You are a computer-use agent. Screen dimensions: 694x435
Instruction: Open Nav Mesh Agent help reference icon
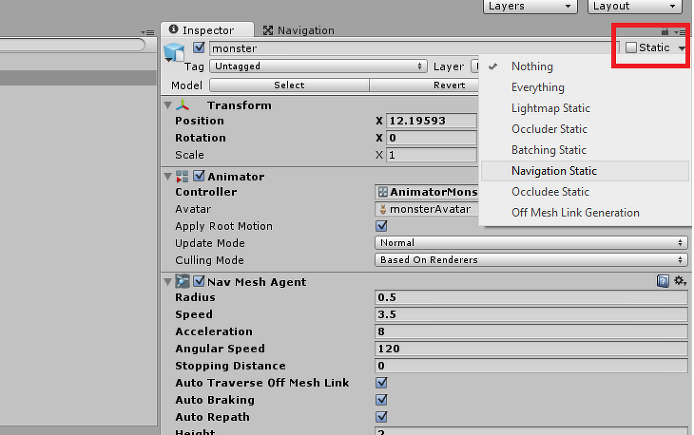tap(663, 281)
